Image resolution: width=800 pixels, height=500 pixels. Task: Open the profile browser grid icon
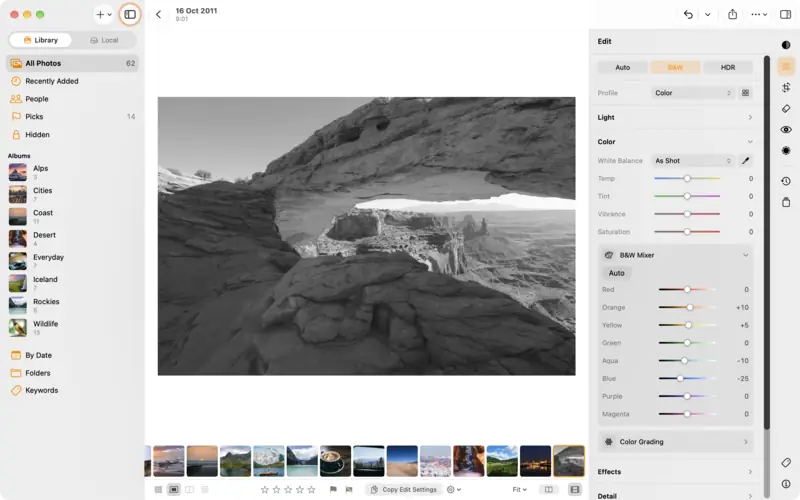[745, 93]
